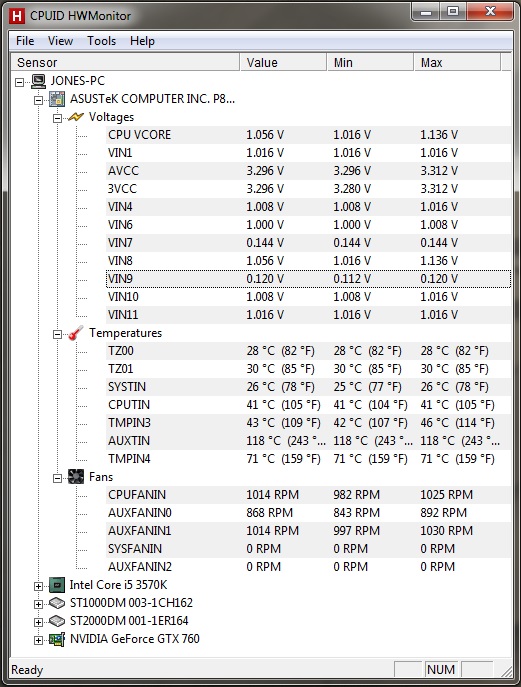The height and width of the screenshot is (687, 521).
Task: Click the ASUSTeK motherboard icon
Action: pyautogui.click(x=57, y=99)
